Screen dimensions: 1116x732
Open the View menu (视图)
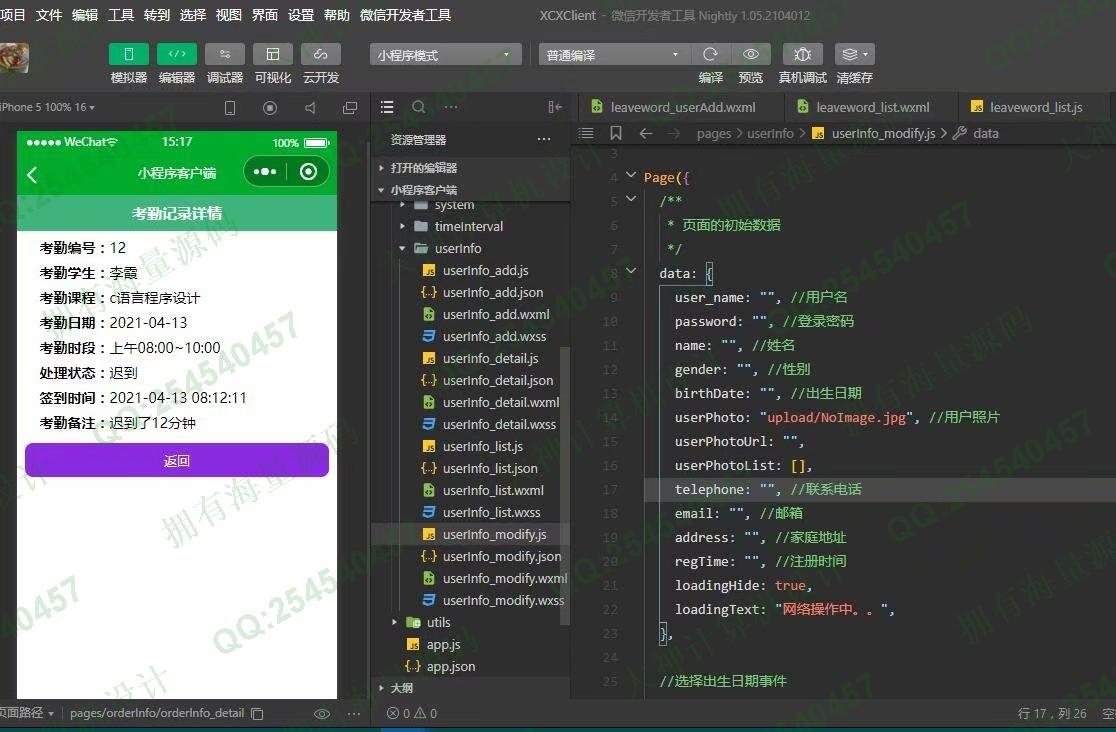point(228,15)
